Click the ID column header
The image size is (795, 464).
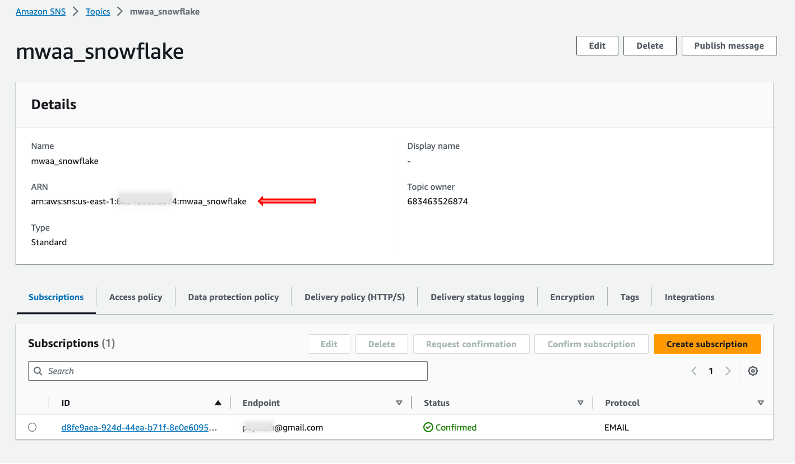click(65, 403)
